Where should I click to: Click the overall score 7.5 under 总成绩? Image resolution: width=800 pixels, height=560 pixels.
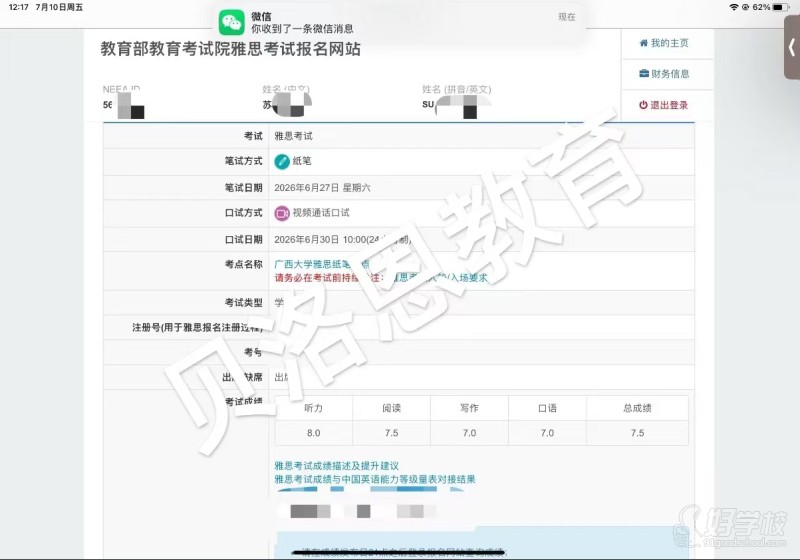pyautogui.click(x=637, y=433)
